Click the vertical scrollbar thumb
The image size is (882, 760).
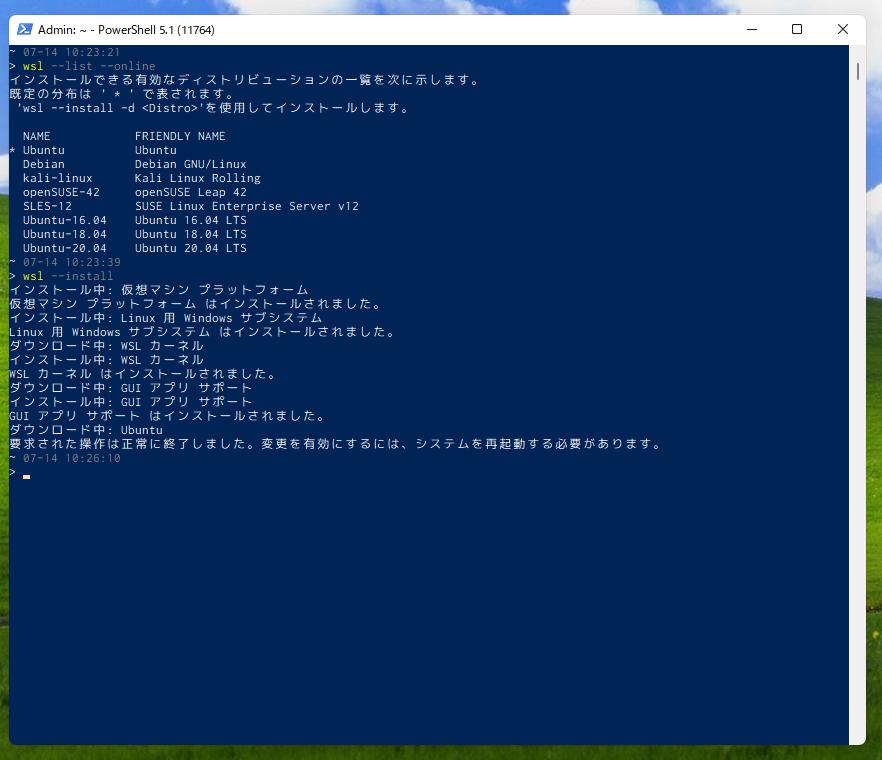pos(857,71)
